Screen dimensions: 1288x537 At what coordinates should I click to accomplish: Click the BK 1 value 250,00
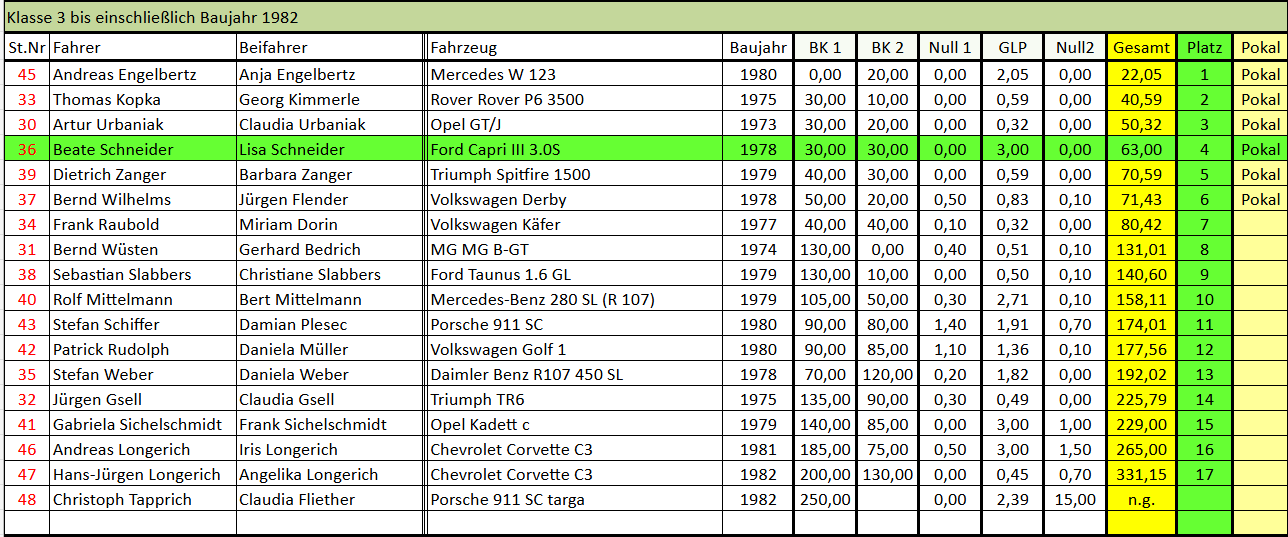point(825,499)
